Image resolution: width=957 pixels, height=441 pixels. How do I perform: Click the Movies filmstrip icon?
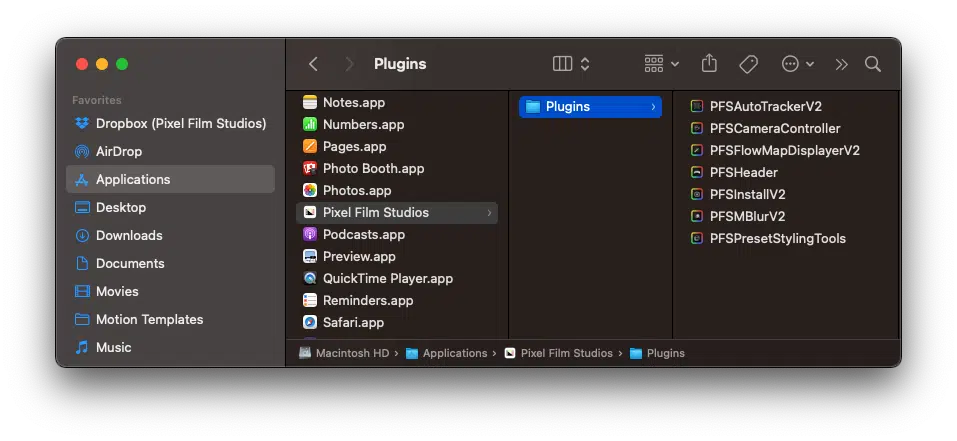(x=82, y=292)
